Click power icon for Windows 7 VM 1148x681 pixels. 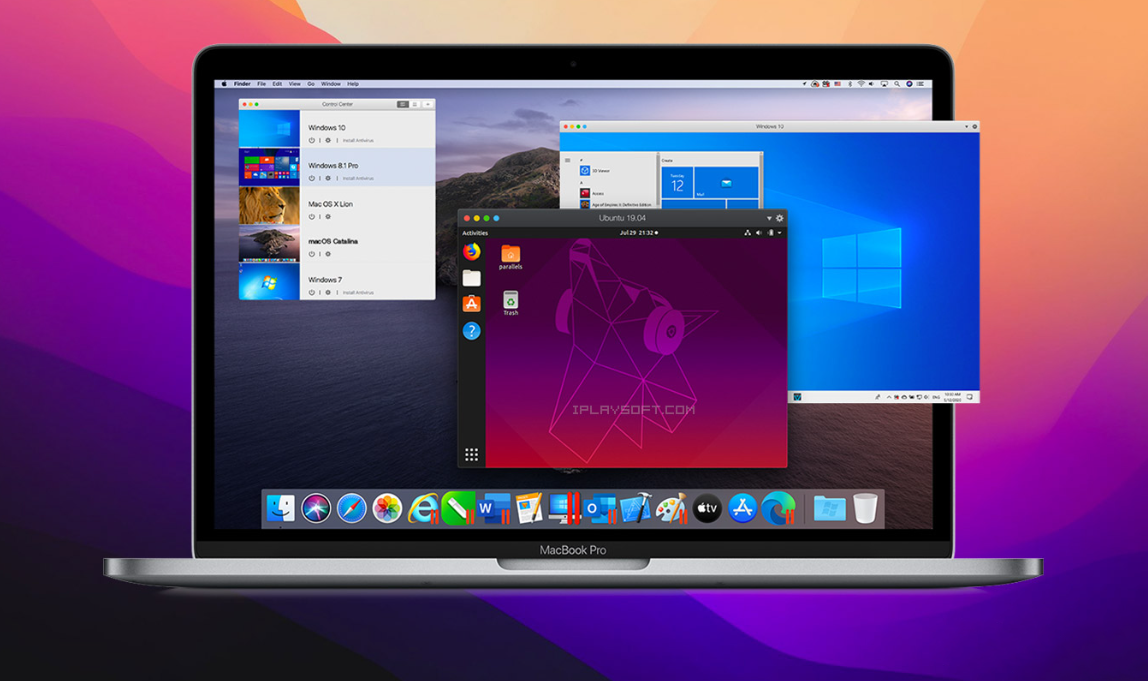point(311,292)
